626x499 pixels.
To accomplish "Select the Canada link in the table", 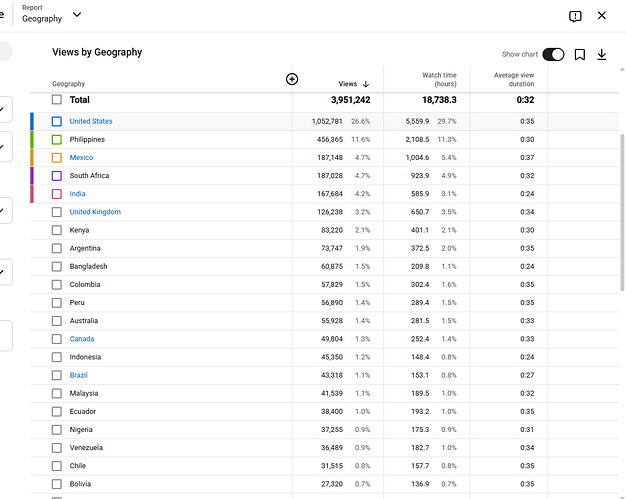I will [82, 339].
